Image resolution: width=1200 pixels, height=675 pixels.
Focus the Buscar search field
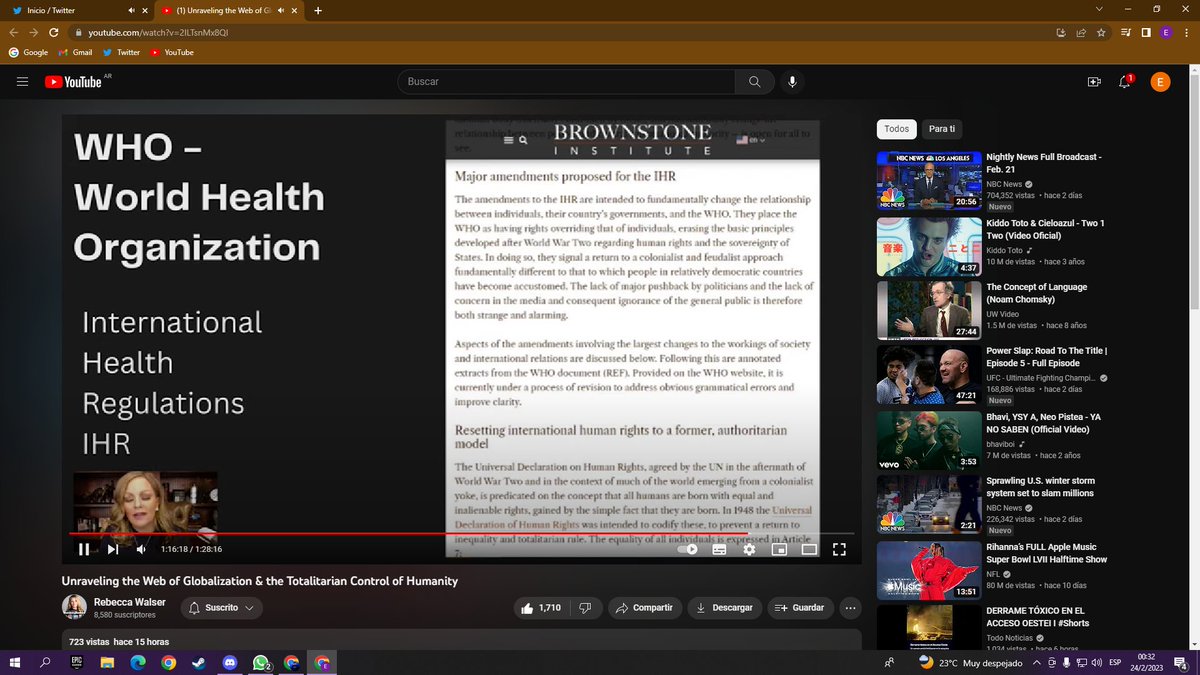pos(566,82)
